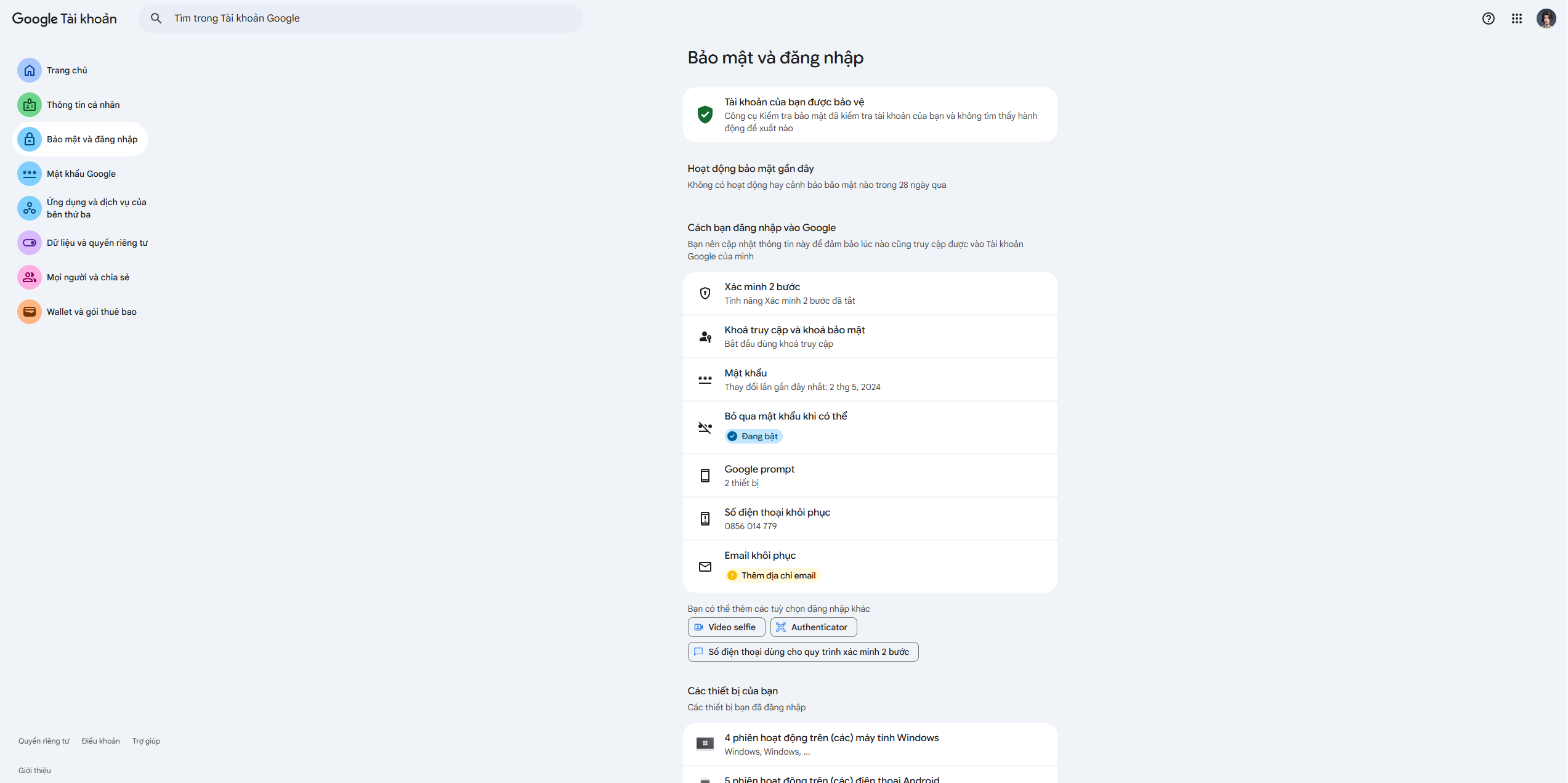Image resolution: width=1568 pixels, height=783 pixels.
Task: Click Wallet và gói thuê bao icon
Action: [30, 312]
